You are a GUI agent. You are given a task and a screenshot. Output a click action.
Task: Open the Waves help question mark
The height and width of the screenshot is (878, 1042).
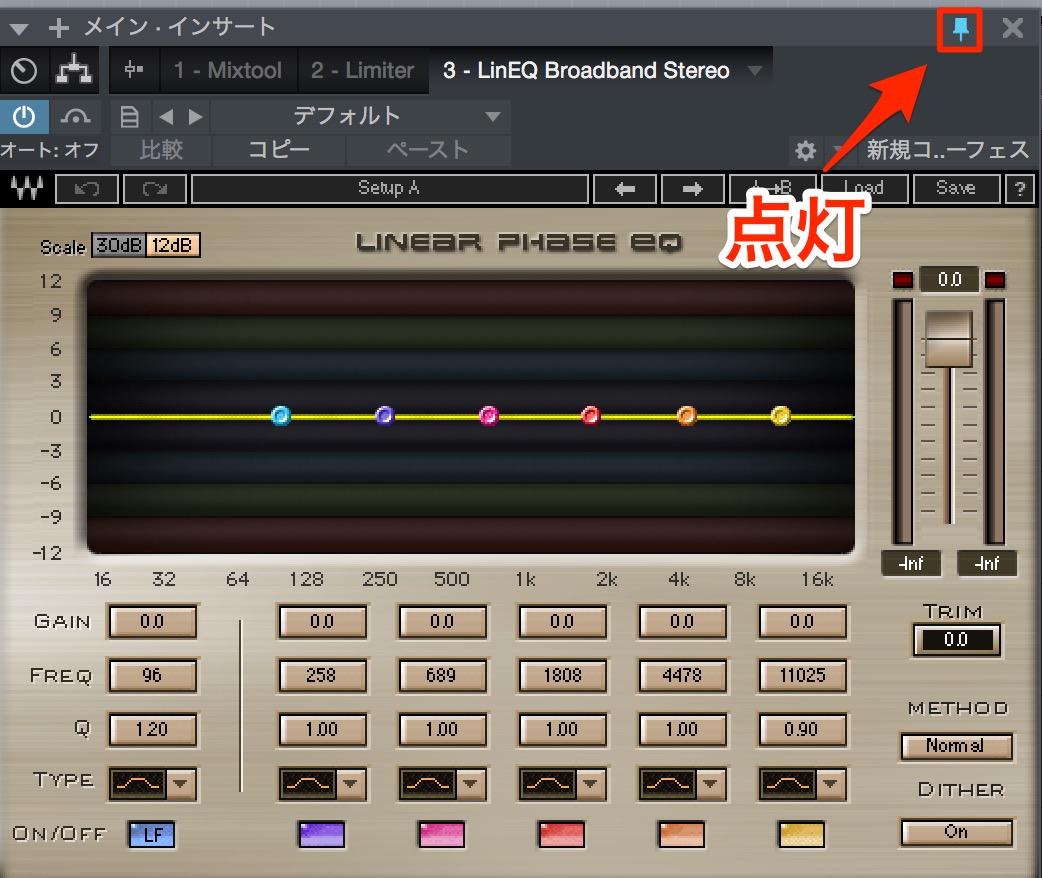1019,189
